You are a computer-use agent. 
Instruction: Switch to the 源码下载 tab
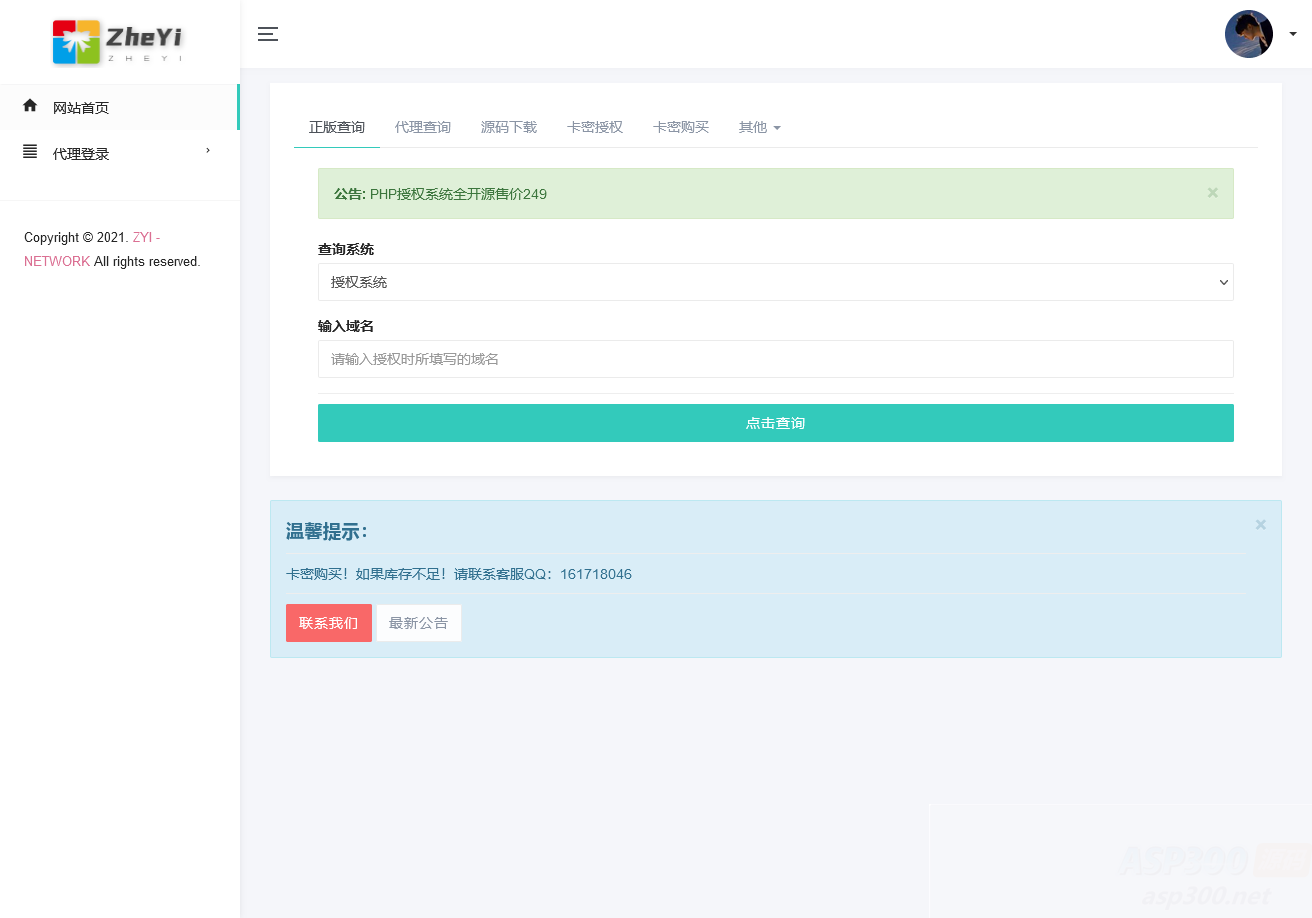click(508, 127)
